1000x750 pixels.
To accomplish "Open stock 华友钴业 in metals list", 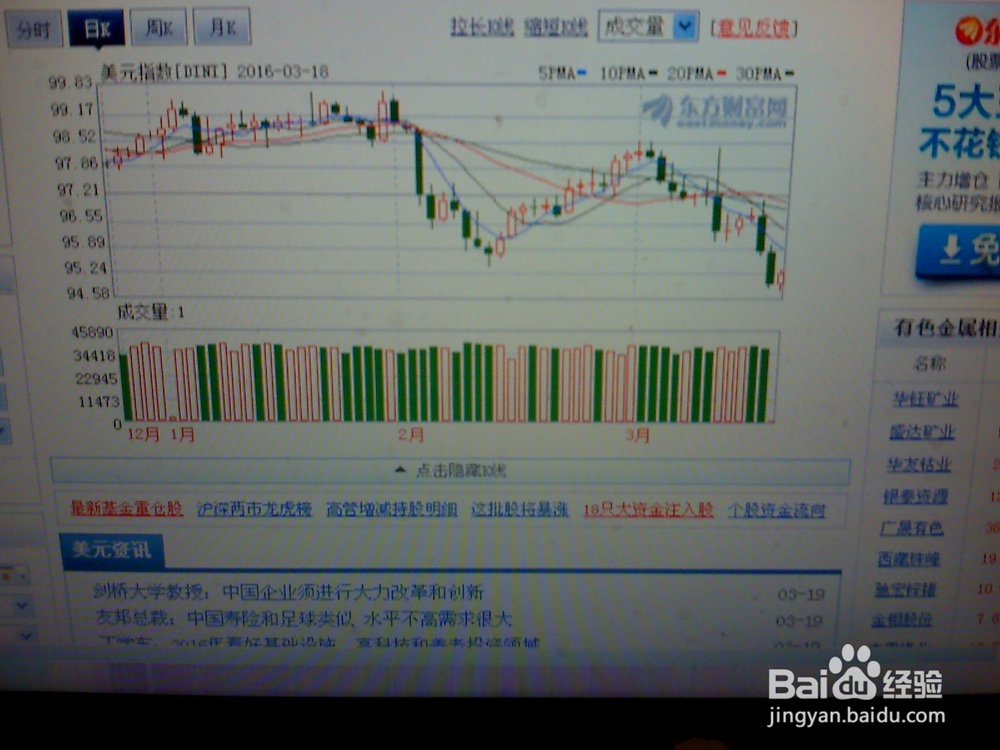I will (918, 464).
